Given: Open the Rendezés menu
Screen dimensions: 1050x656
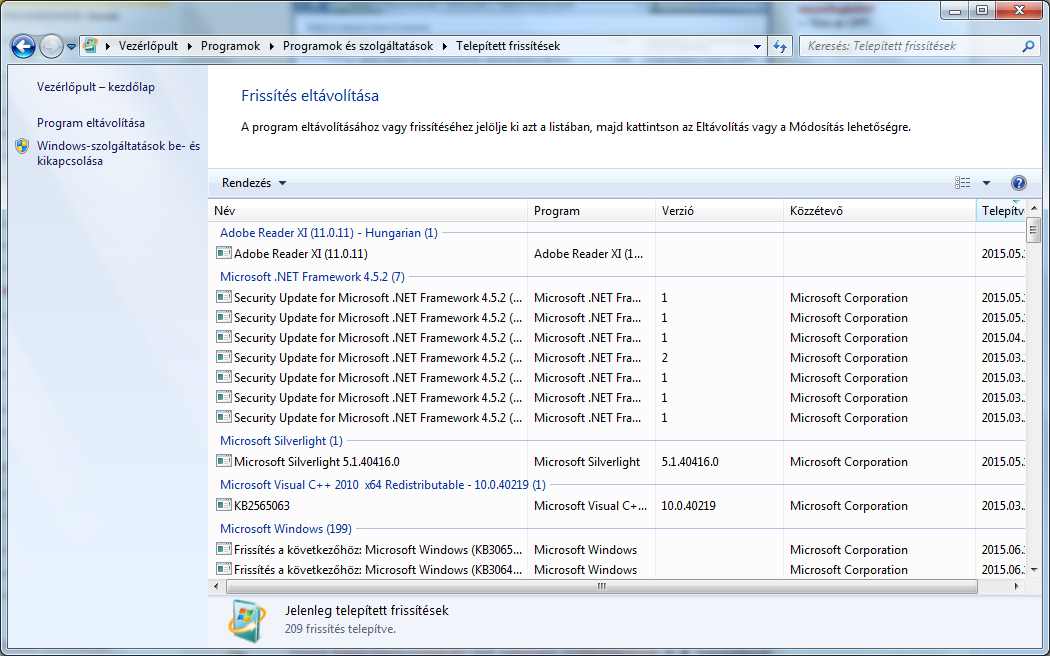Looking at the screenshot, I should click(254, 183).
